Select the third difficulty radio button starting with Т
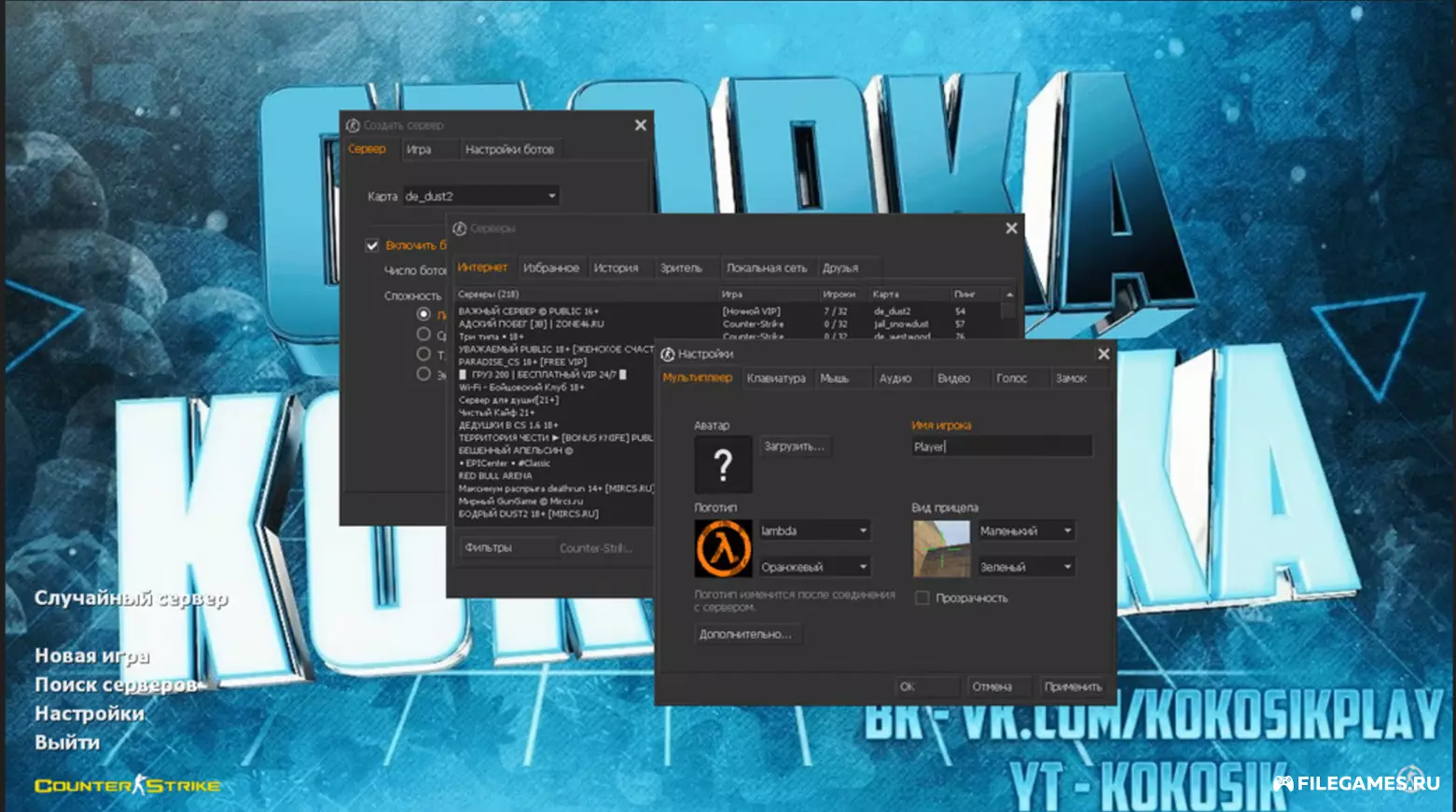1456x812 pixels. (423, 354)
